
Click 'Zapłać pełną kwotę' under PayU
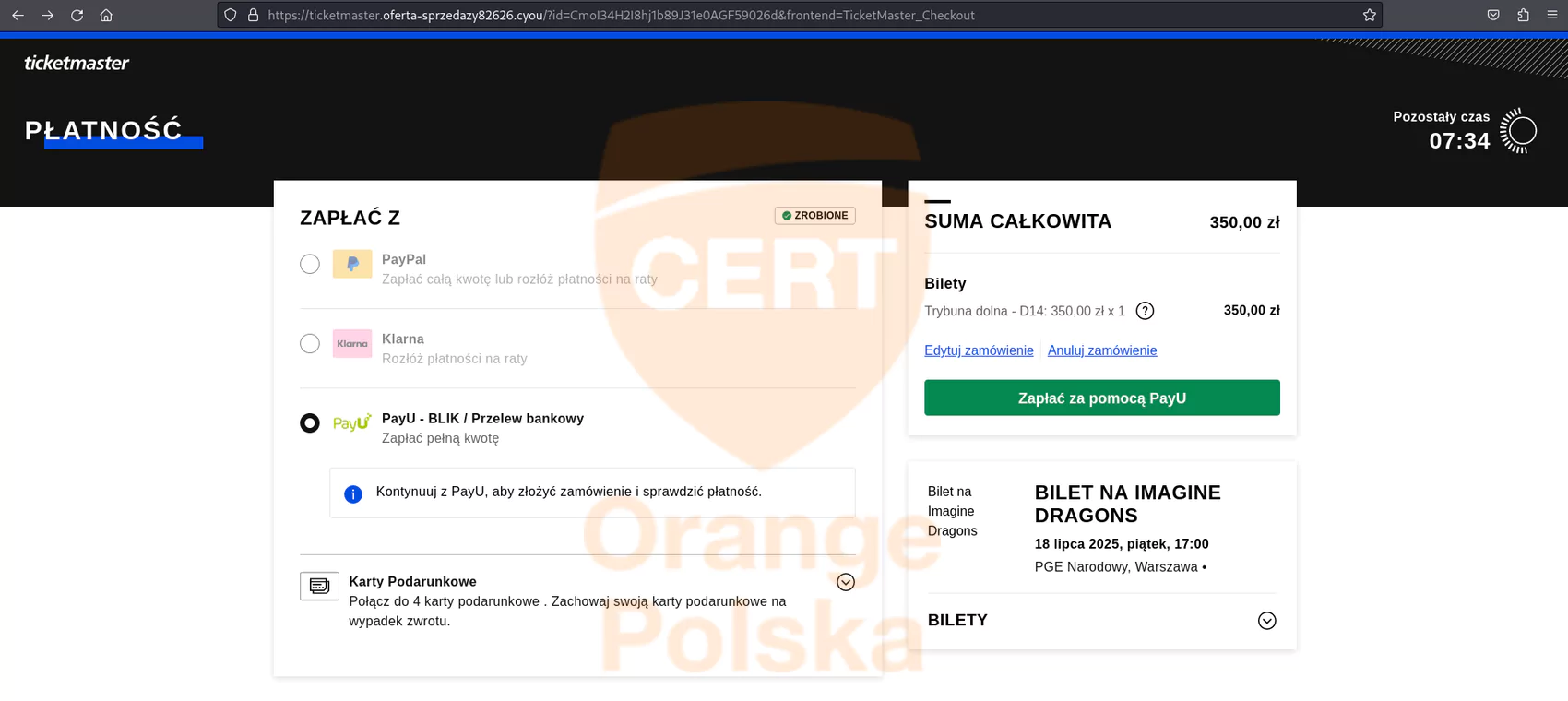(440, 439)
